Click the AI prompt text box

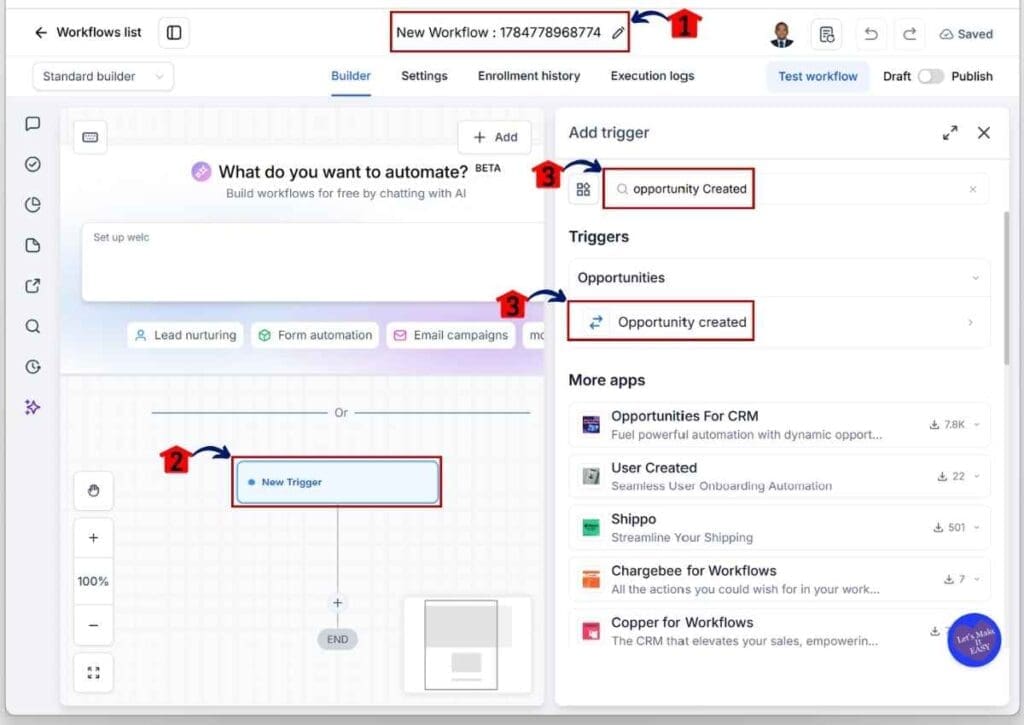(x=312, y=262)
